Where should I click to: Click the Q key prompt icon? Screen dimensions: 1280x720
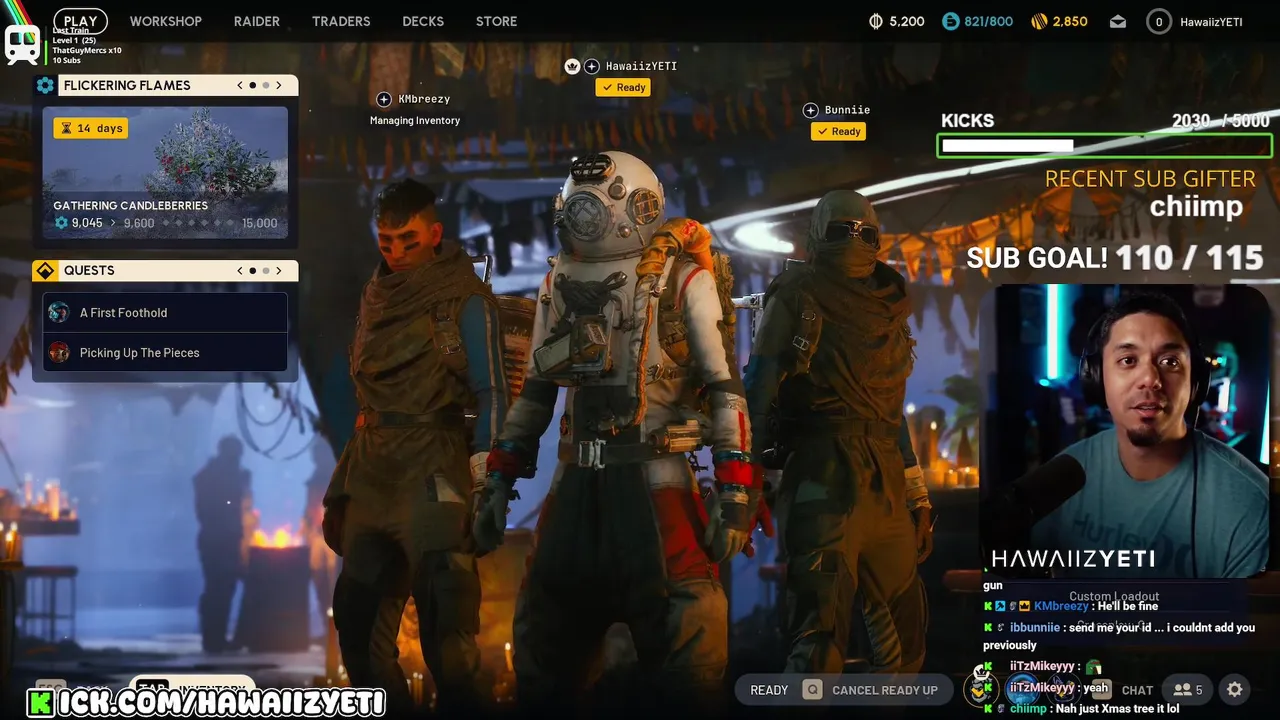pyautogui.click(x=812, y=690)
